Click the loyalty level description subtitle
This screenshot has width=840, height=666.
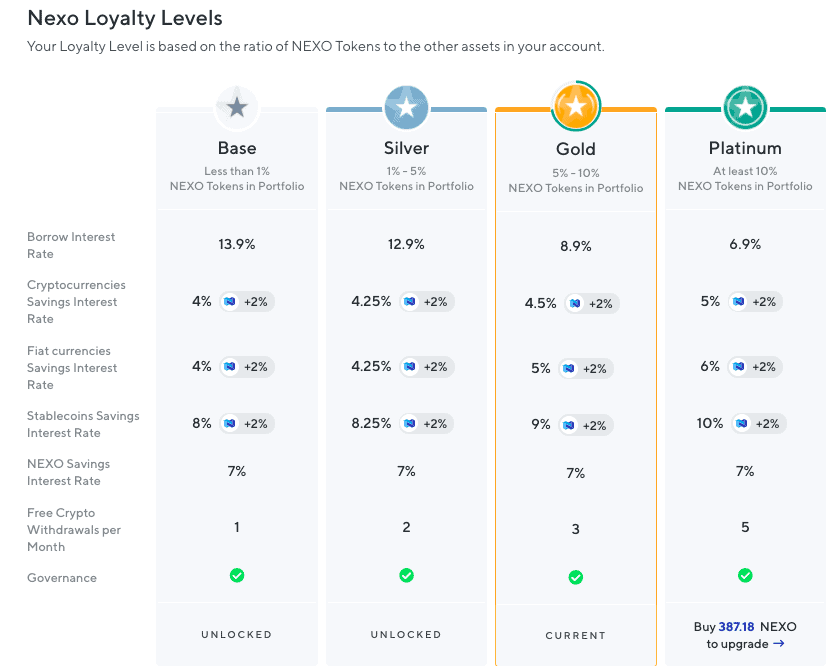[316, 47]
